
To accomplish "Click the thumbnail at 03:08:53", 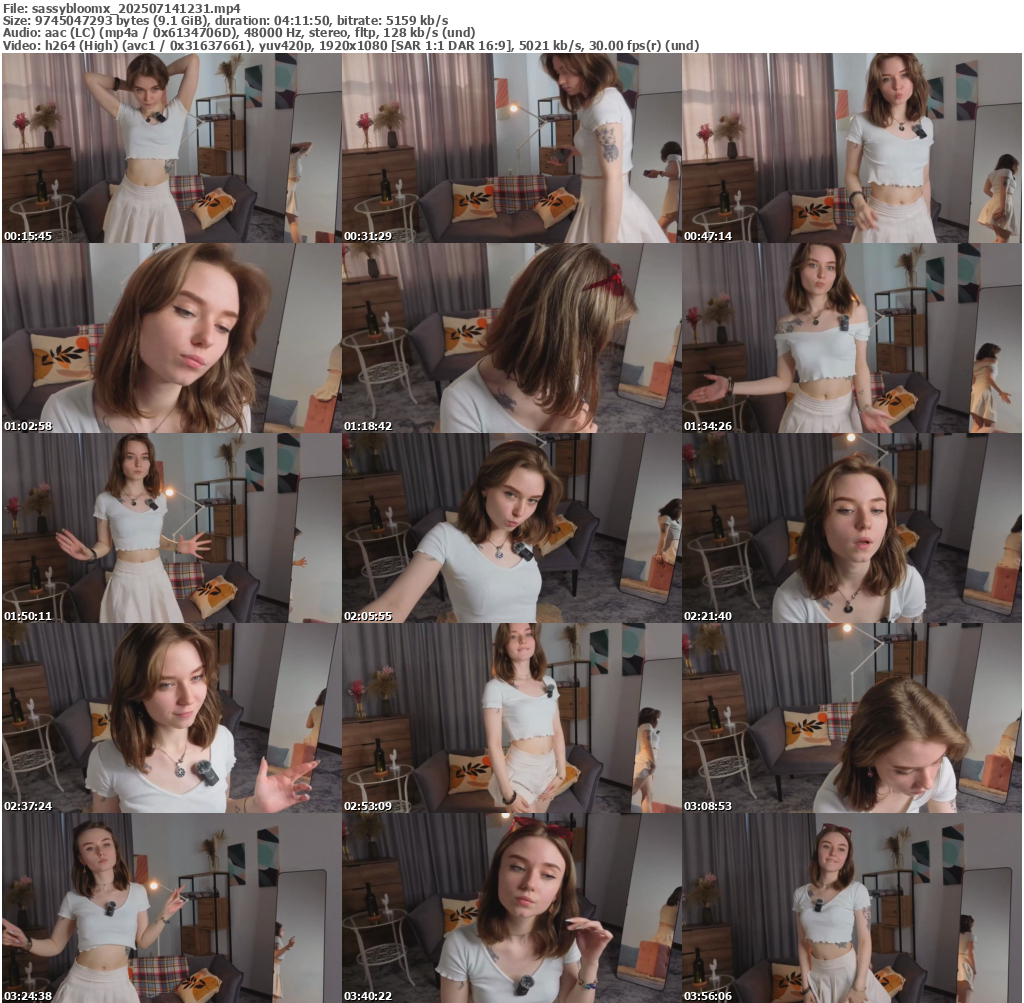I will point(852,718).
